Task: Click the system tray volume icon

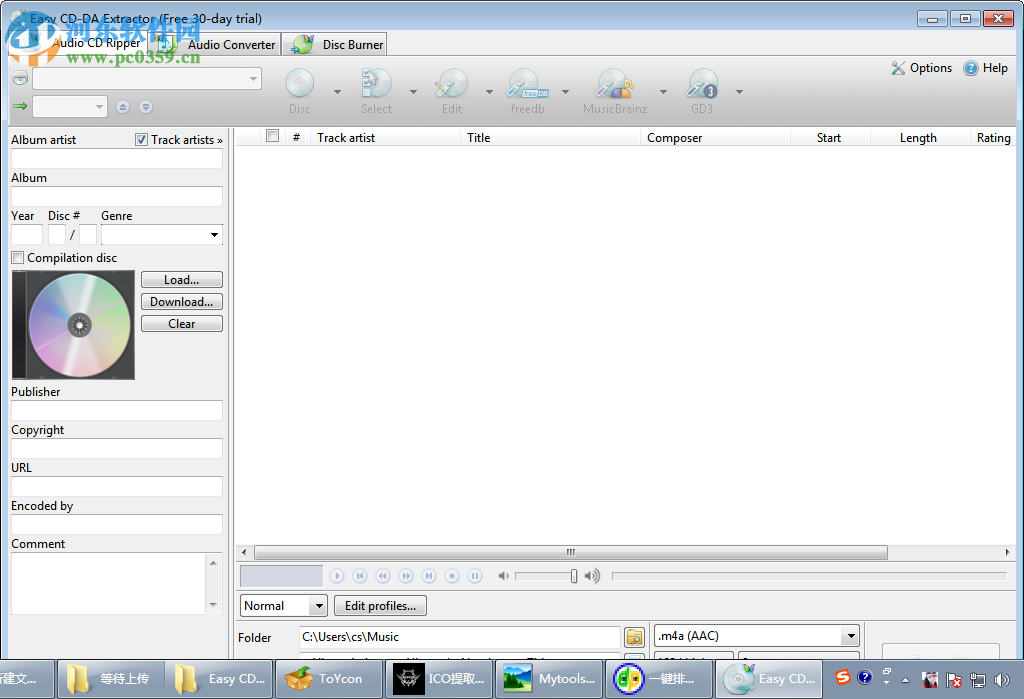Action: coord(1001,680)
